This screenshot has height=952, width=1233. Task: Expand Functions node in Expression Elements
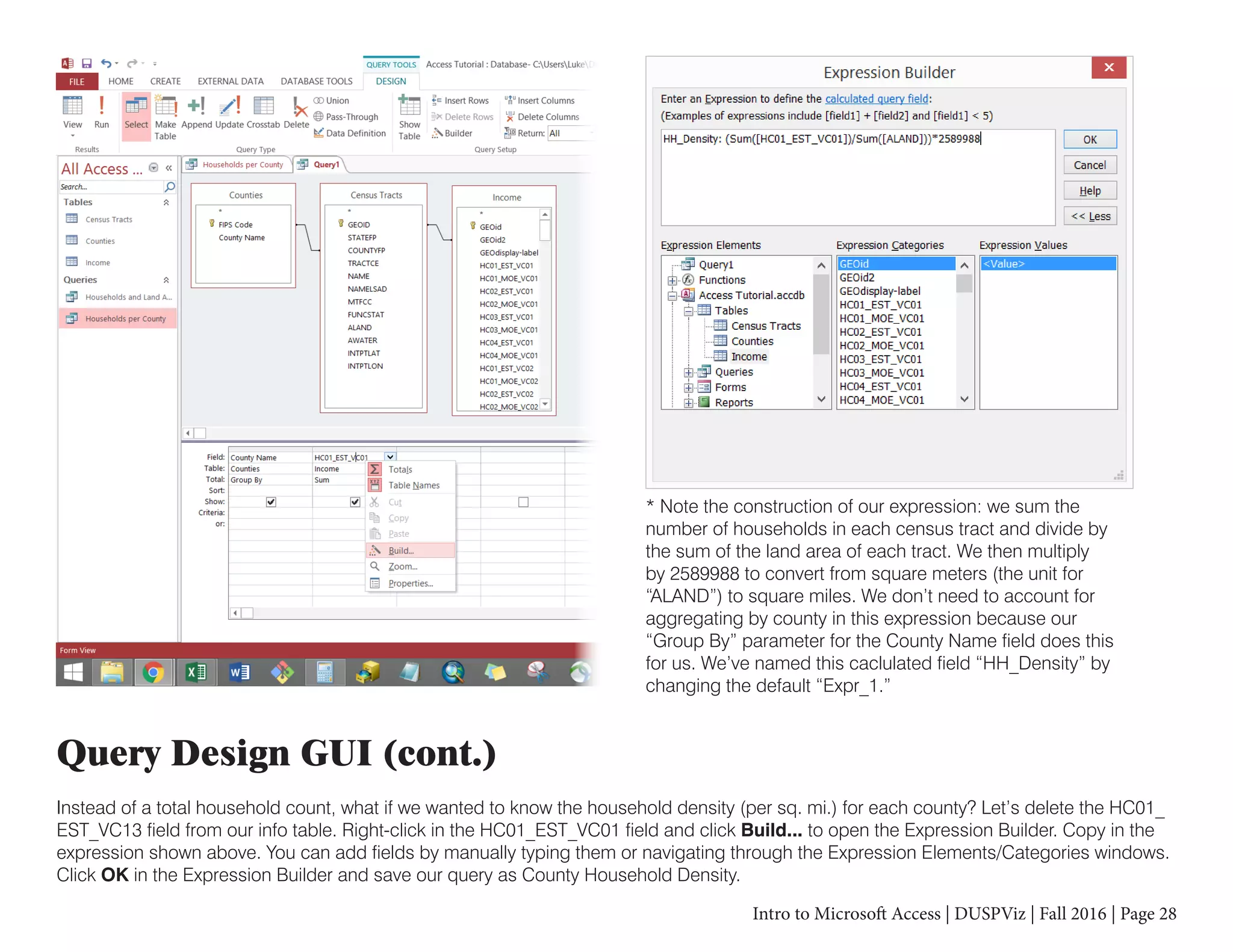[672, 280]
